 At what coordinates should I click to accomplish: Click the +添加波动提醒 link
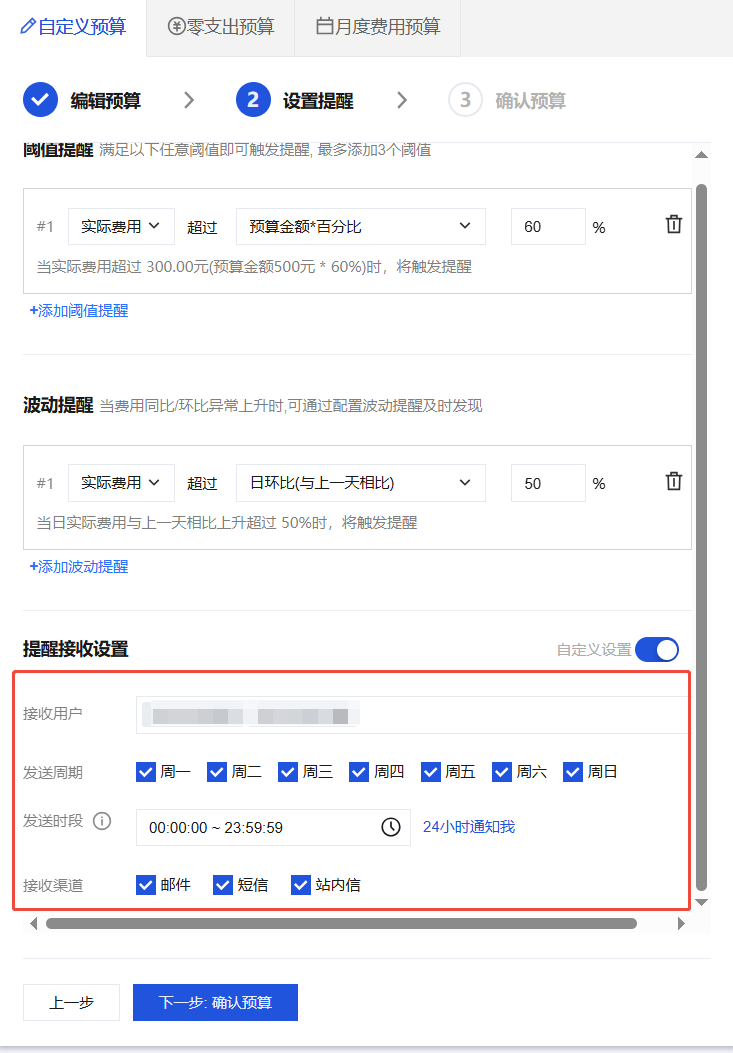pyautogui.click(x=79, y=566)
